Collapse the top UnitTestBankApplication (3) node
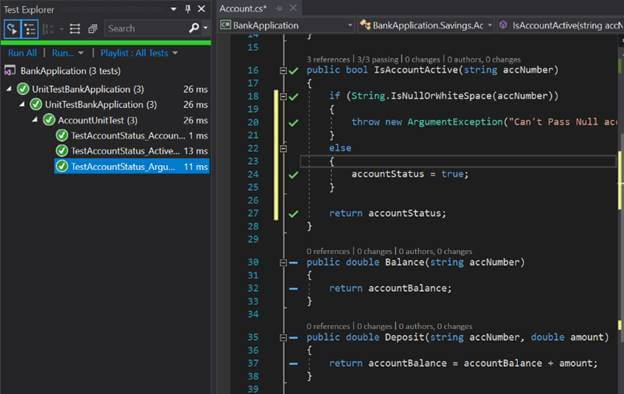Viewport: 624px width, 394px height. point(9,89)
